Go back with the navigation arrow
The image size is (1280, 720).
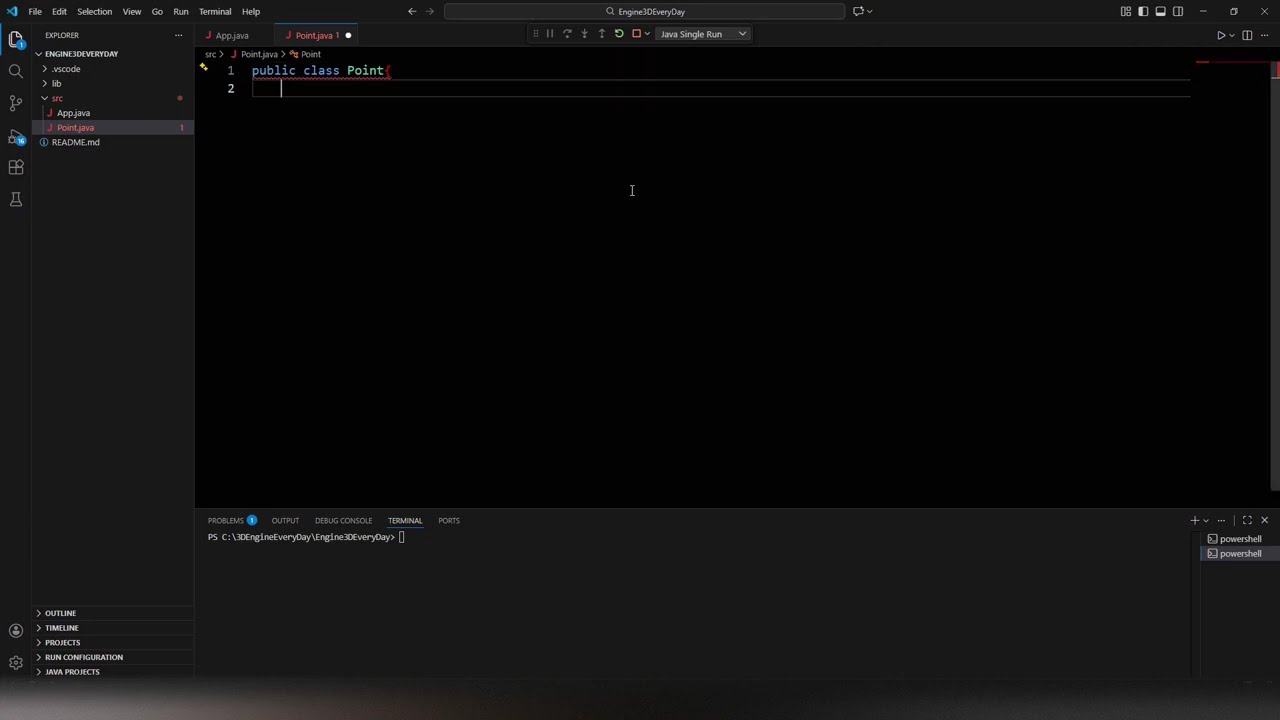412,11
